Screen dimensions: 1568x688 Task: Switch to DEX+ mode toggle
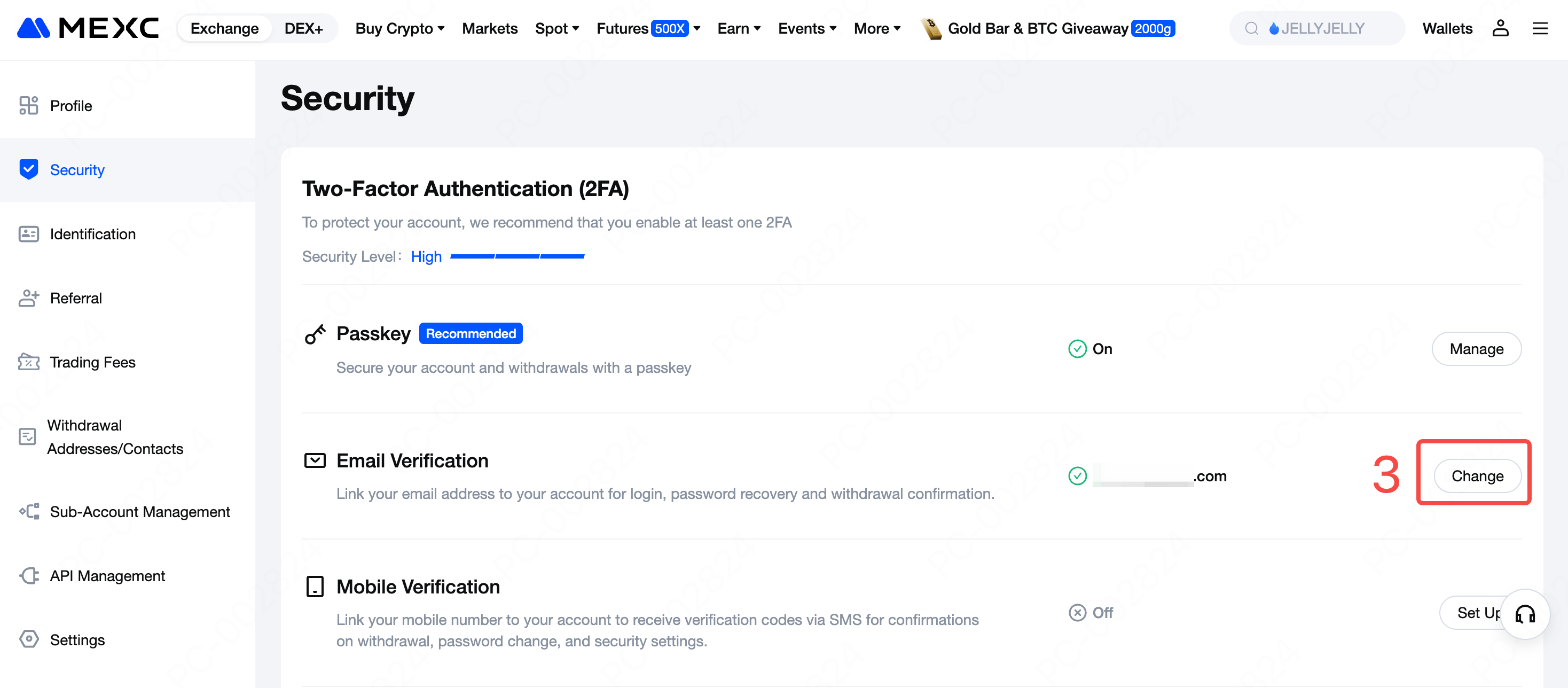point(303,28)
